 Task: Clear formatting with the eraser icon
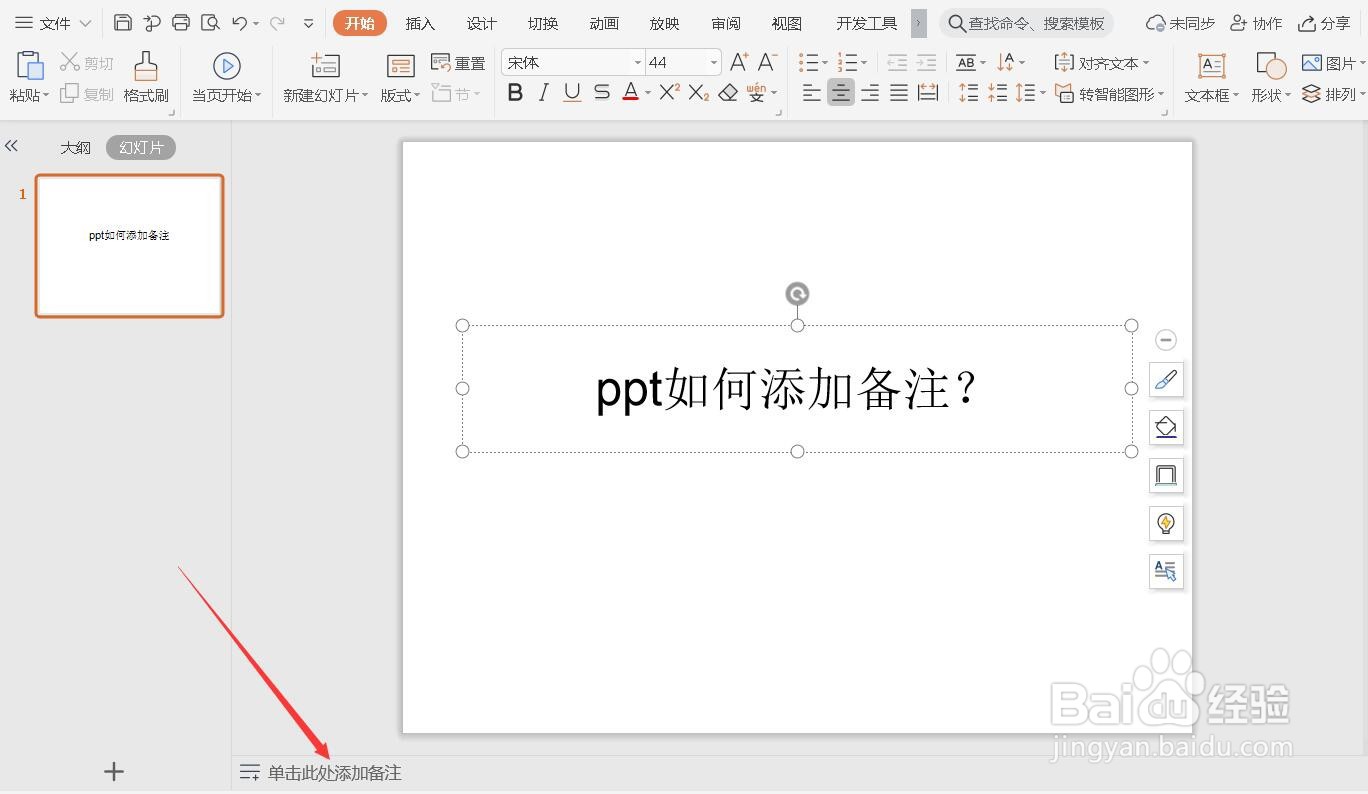[728, 93]
